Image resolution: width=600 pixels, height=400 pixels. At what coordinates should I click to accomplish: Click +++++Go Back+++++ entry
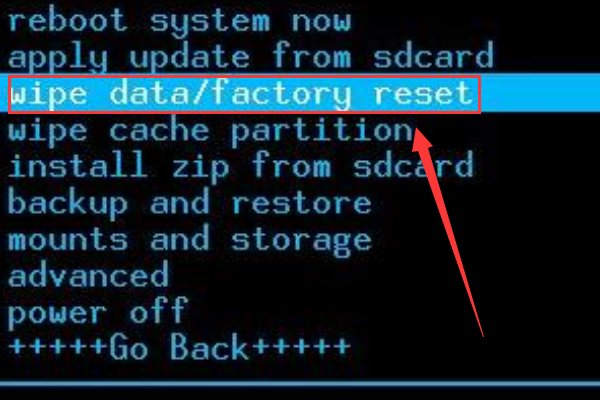(179, 347)
